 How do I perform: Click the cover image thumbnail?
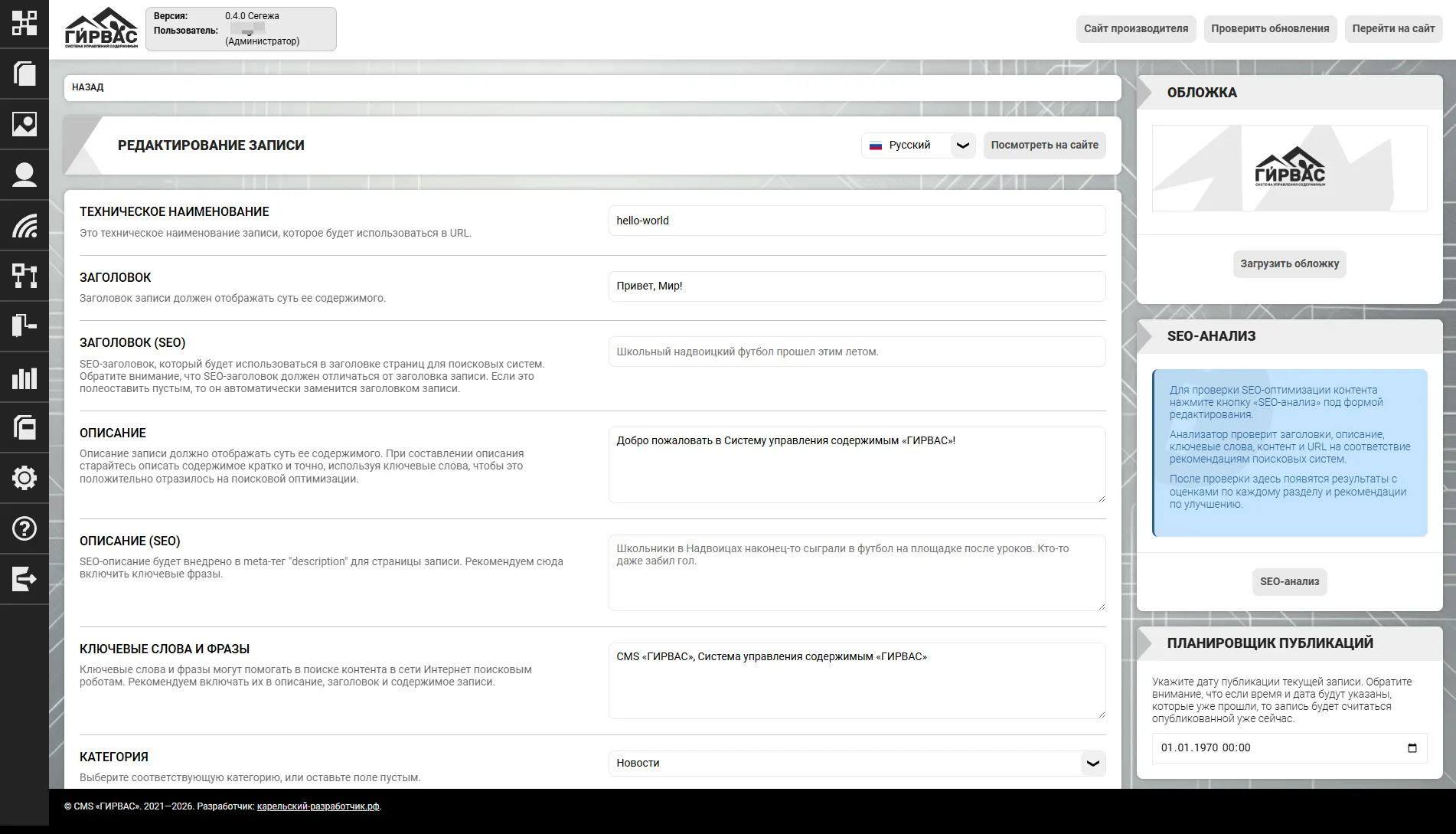click(1289, 168)
